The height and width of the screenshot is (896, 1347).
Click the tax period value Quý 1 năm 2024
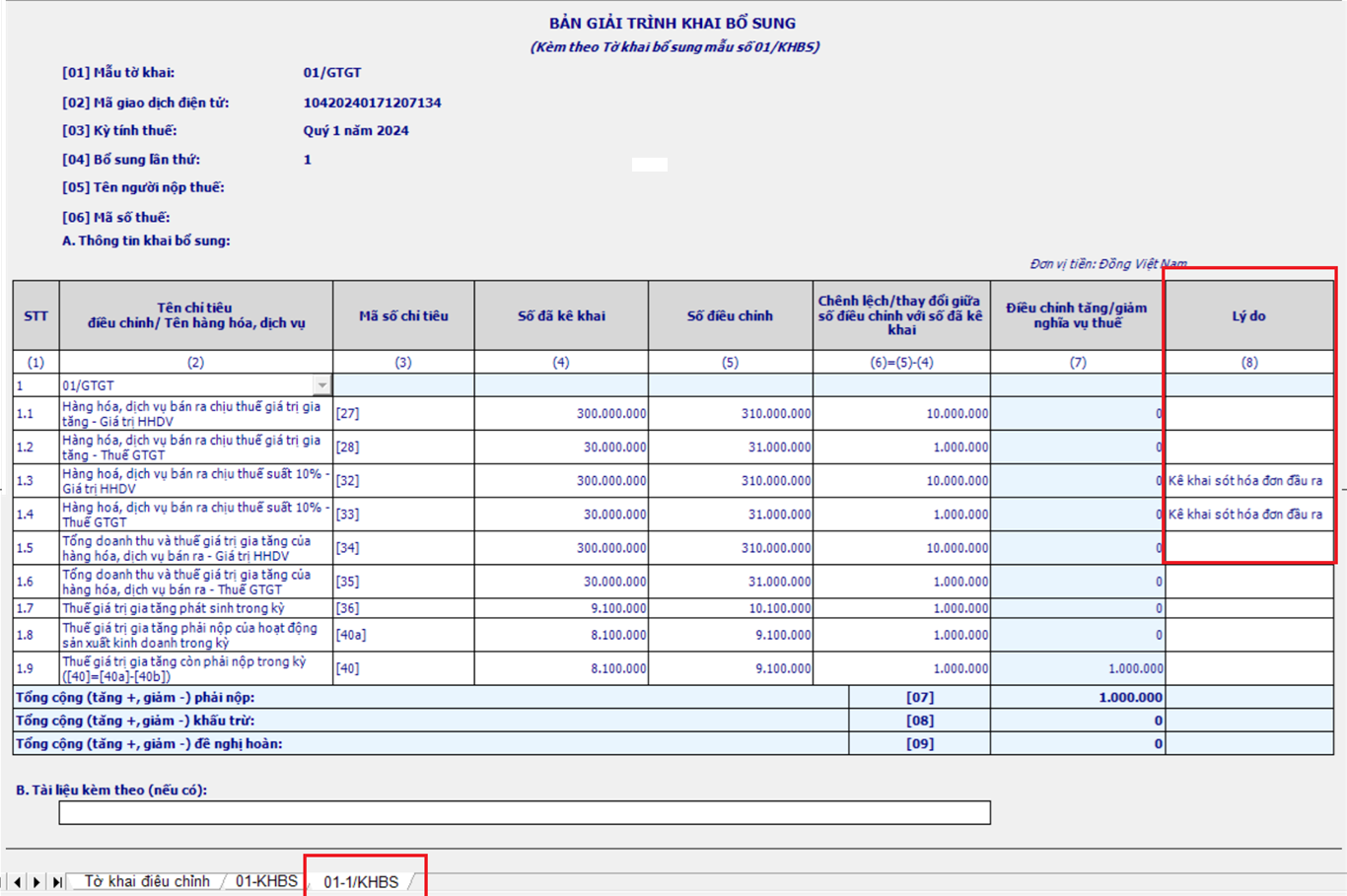(x=356, y=130)
